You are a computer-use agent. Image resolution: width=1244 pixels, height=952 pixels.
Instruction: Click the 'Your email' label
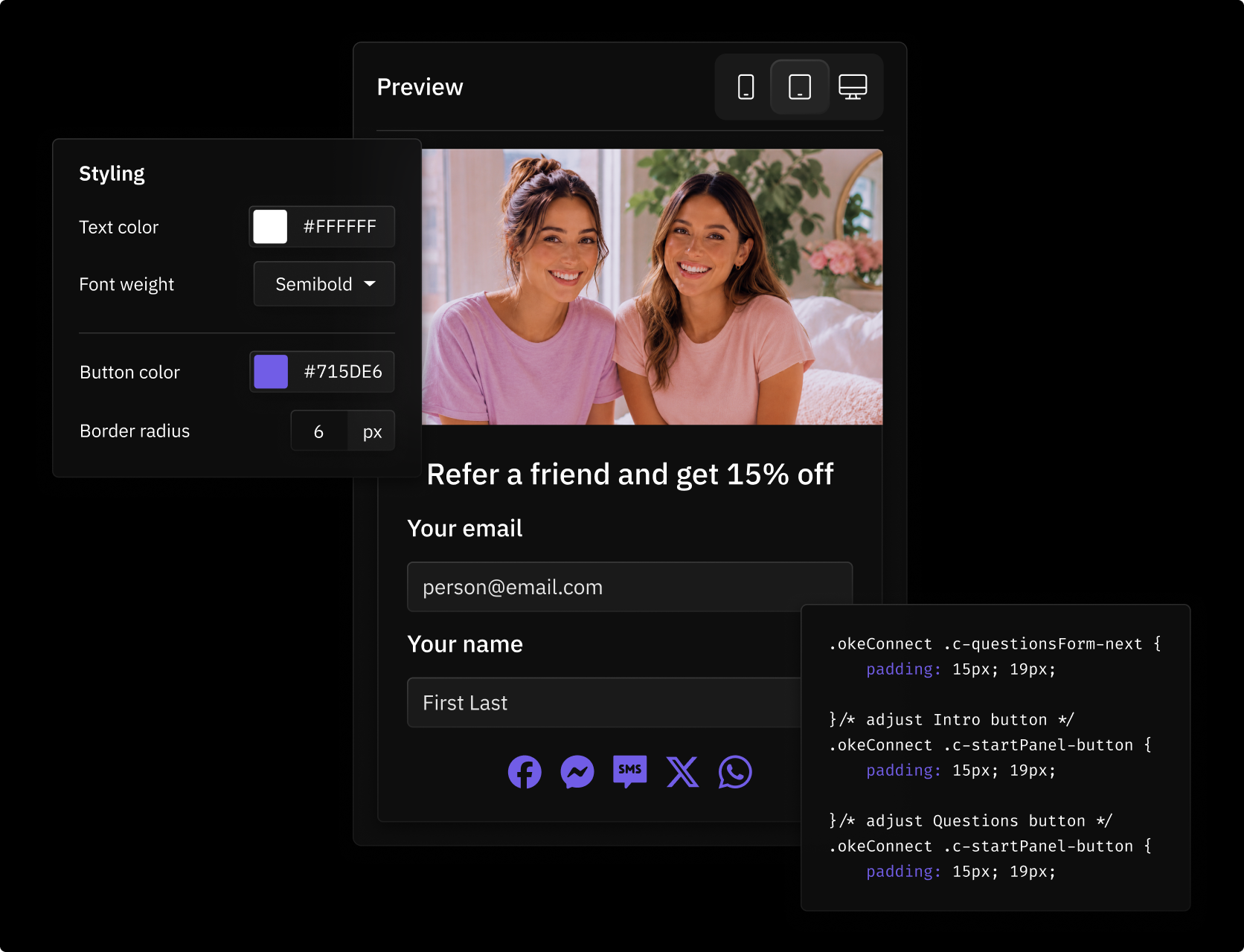point(465,529)
